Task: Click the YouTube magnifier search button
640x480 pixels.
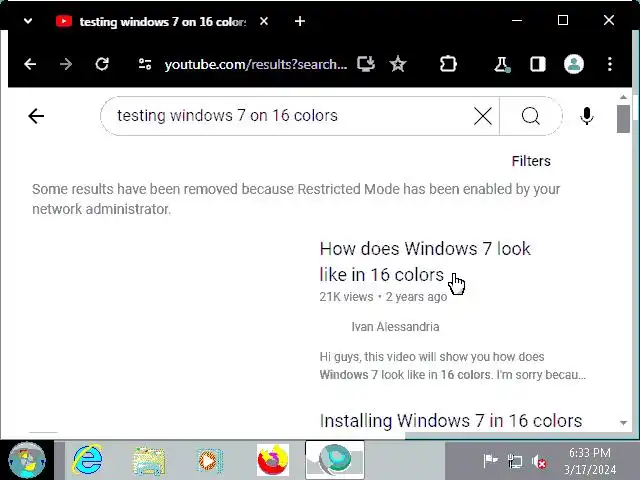Action: click(531, 116)
